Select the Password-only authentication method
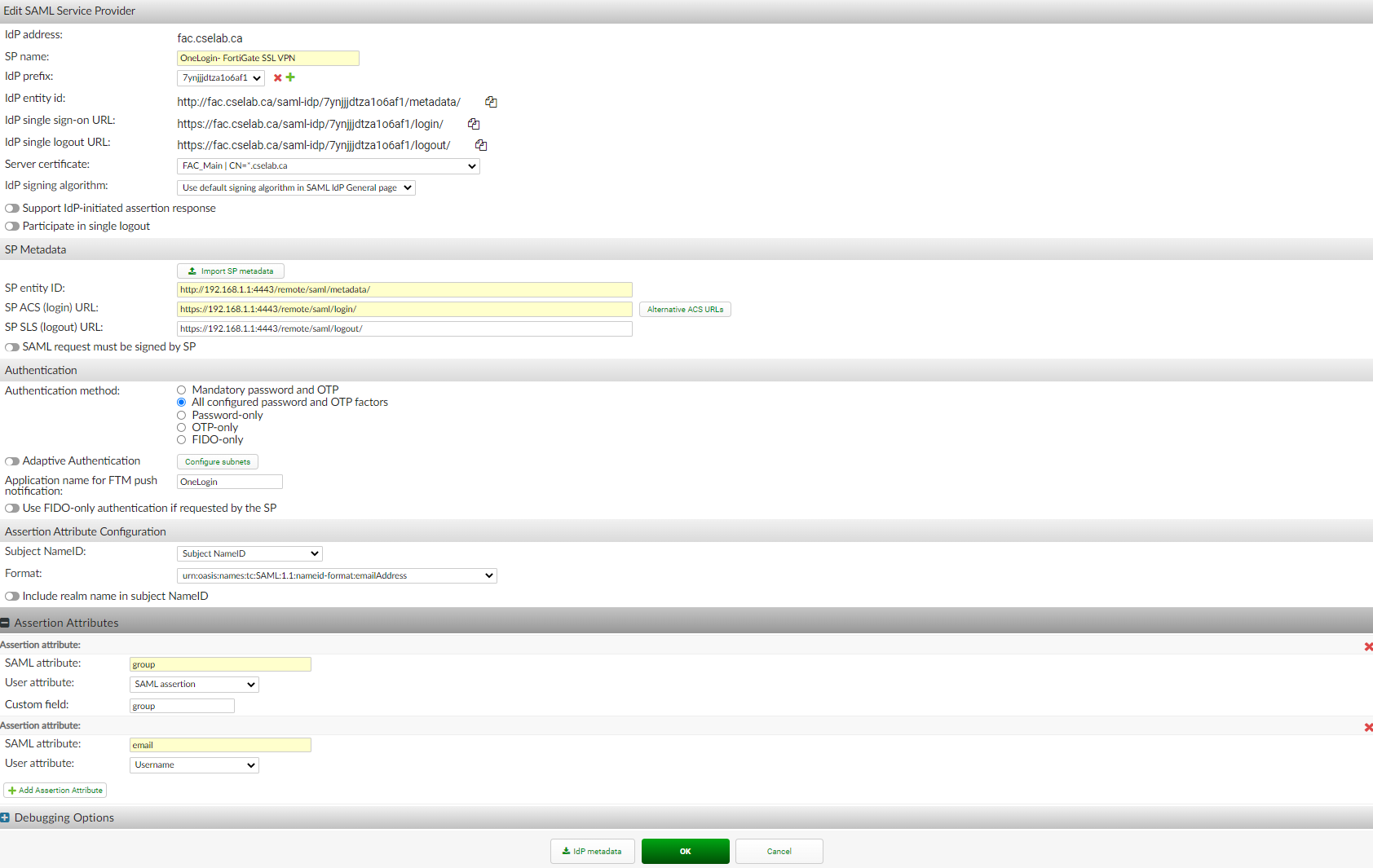 coord(181,415)
